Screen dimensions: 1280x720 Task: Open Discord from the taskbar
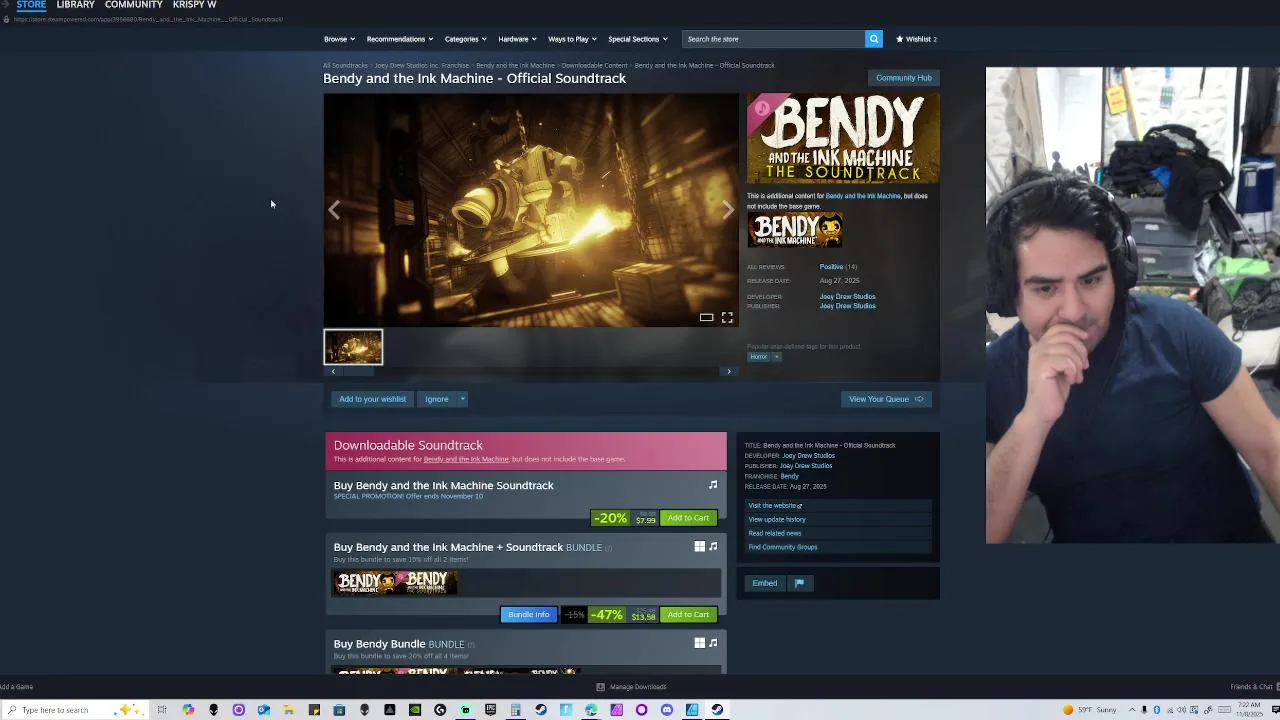pos(667,710)
